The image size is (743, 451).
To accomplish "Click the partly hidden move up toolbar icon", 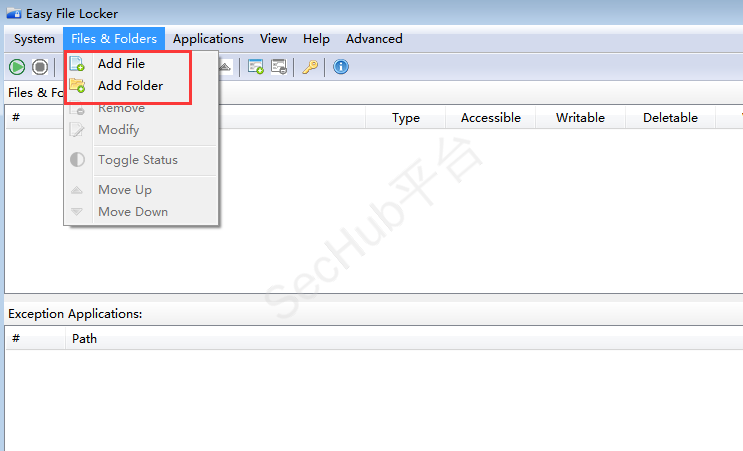I will pos(226,67).
